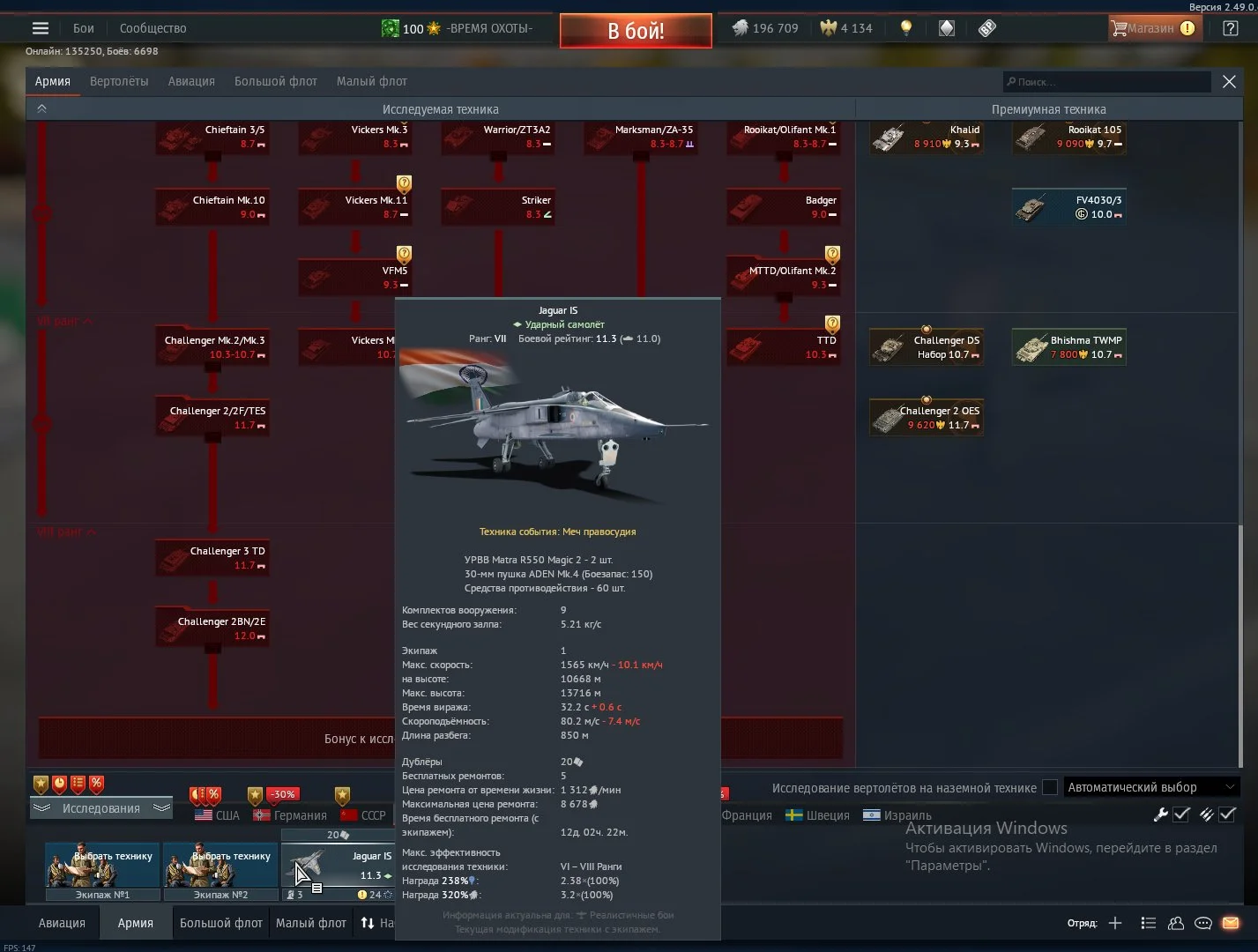
Task: Click the star booster badge above Исследования
Action: (41, 784)
